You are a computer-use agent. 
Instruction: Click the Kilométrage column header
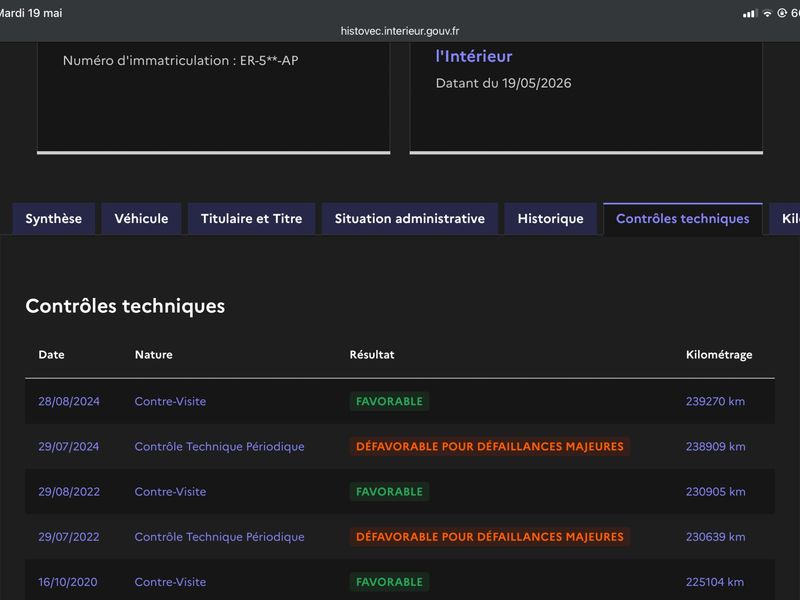pyautogui.click(x=719, y=355)
